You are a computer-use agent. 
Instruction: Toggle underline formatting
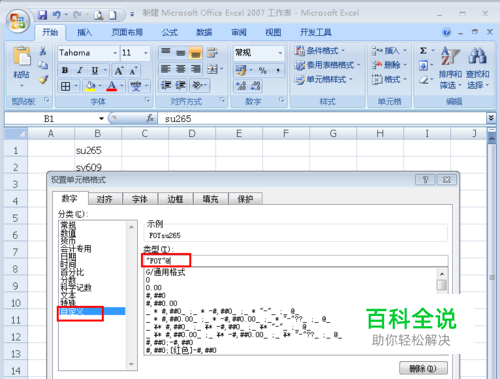(x=95, y=70)
